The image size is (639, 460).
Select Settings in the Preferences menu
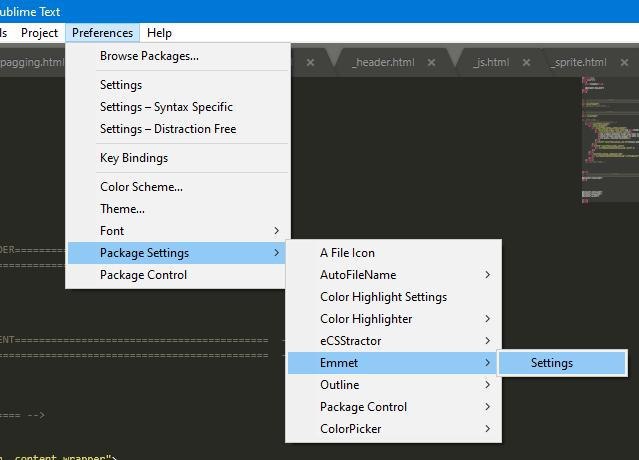click(x=178, y=85)
